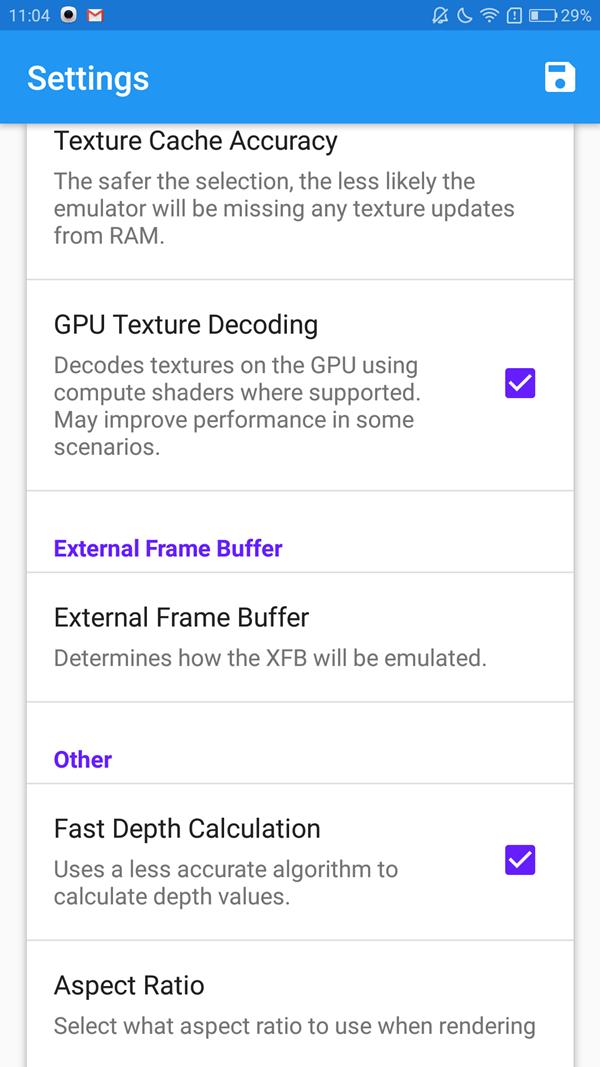This screenshot has height=1067, width=600.
Task: Tap the 29% battery percentage text
Action: (576, 15)
